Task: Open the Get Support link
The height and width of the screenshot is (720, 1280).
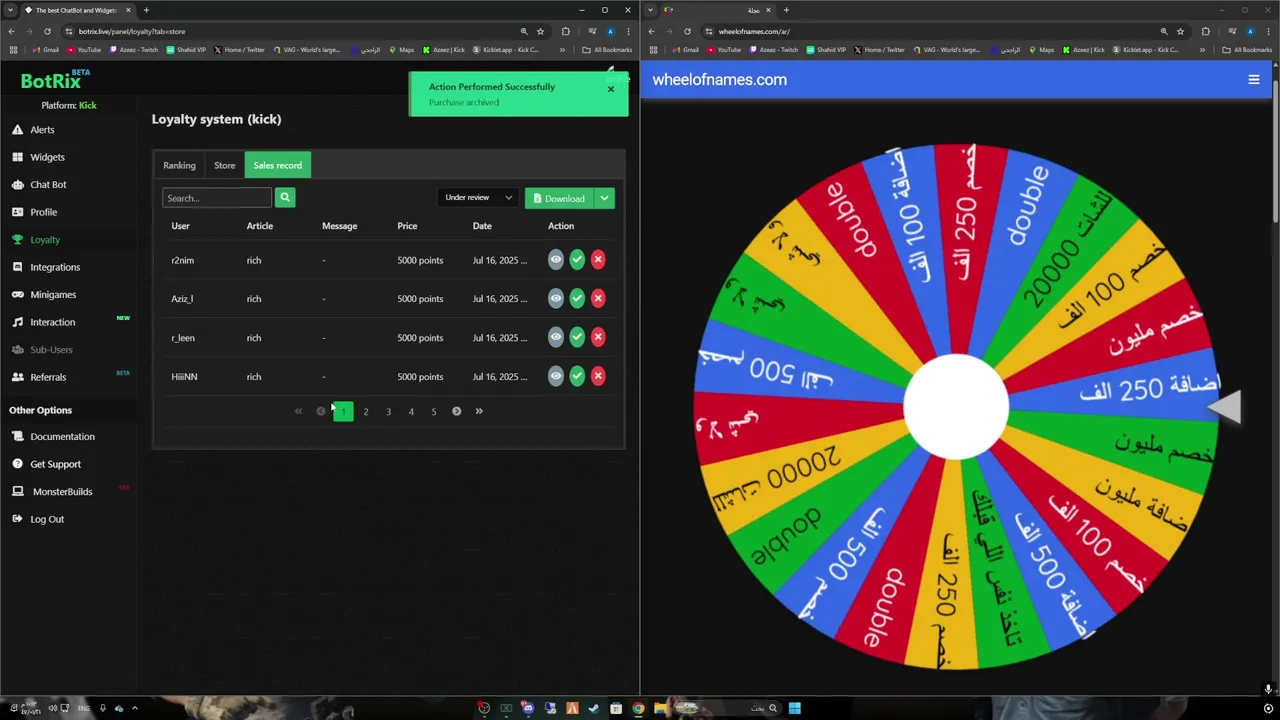Action: click(x=55, y=464)
